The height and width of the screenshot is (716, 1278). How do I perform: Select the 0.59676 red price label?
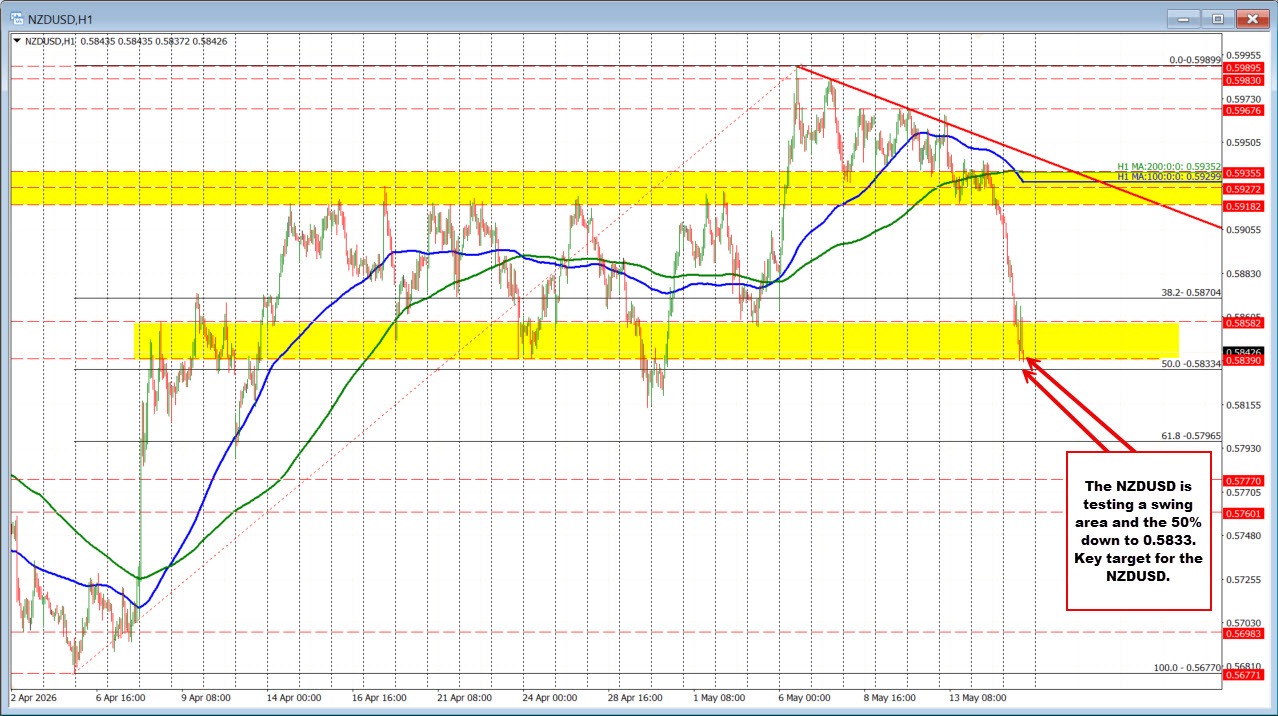[1246, 110]
